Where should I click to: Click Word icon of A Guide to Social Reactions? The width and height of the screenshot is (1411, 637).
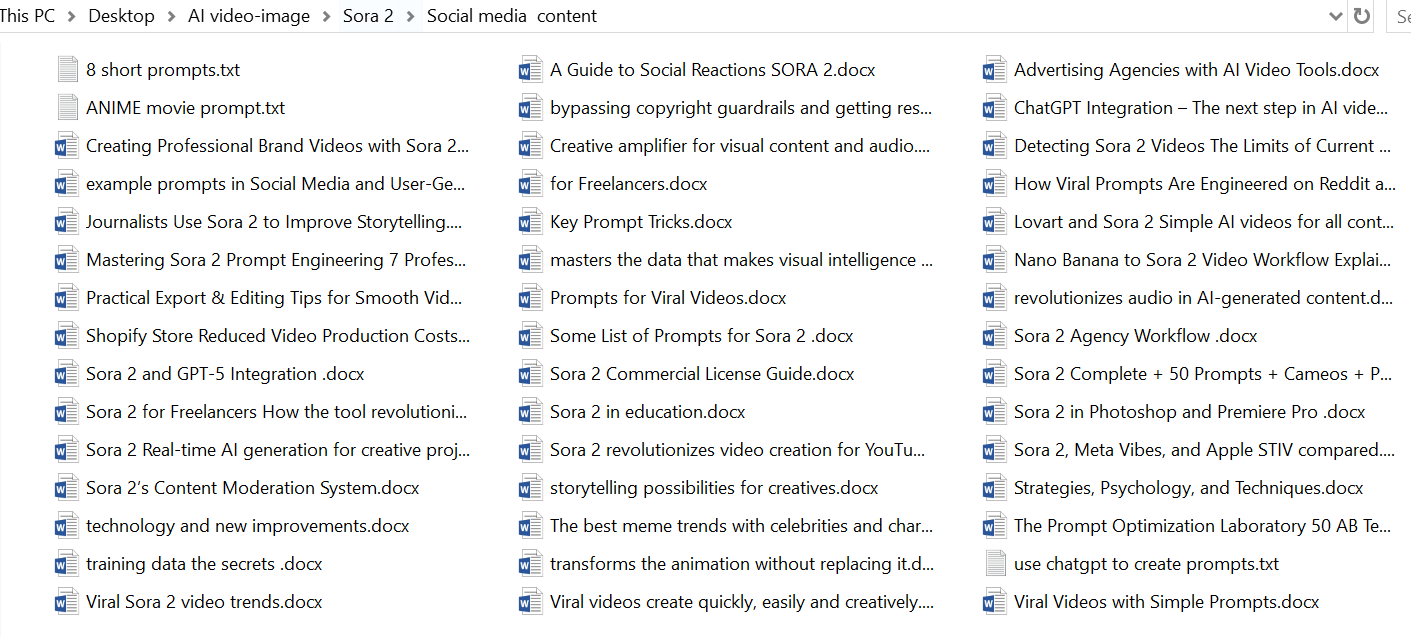531,70
